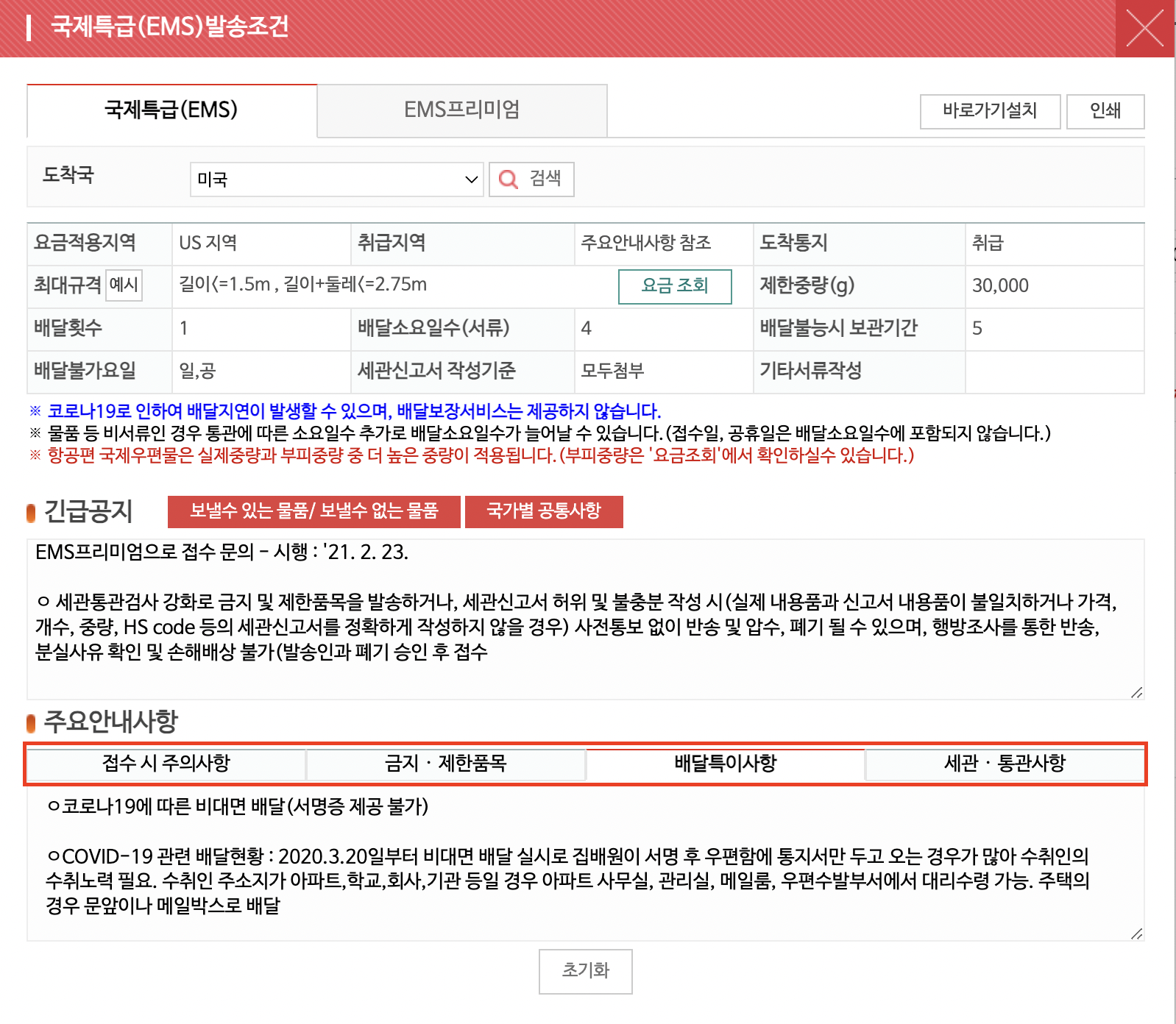Switch to the 국제특급(EMS) tab

tap(171, 110)
